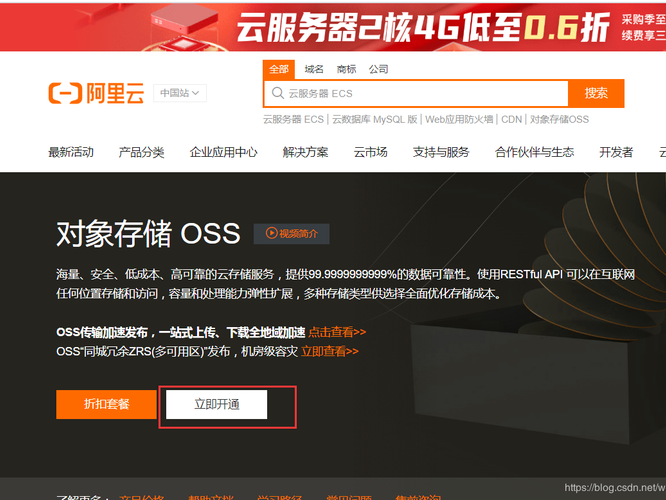Screen dimensions: 666x500
Task: Click the orange 搜索 button
Action: point(596,93)
